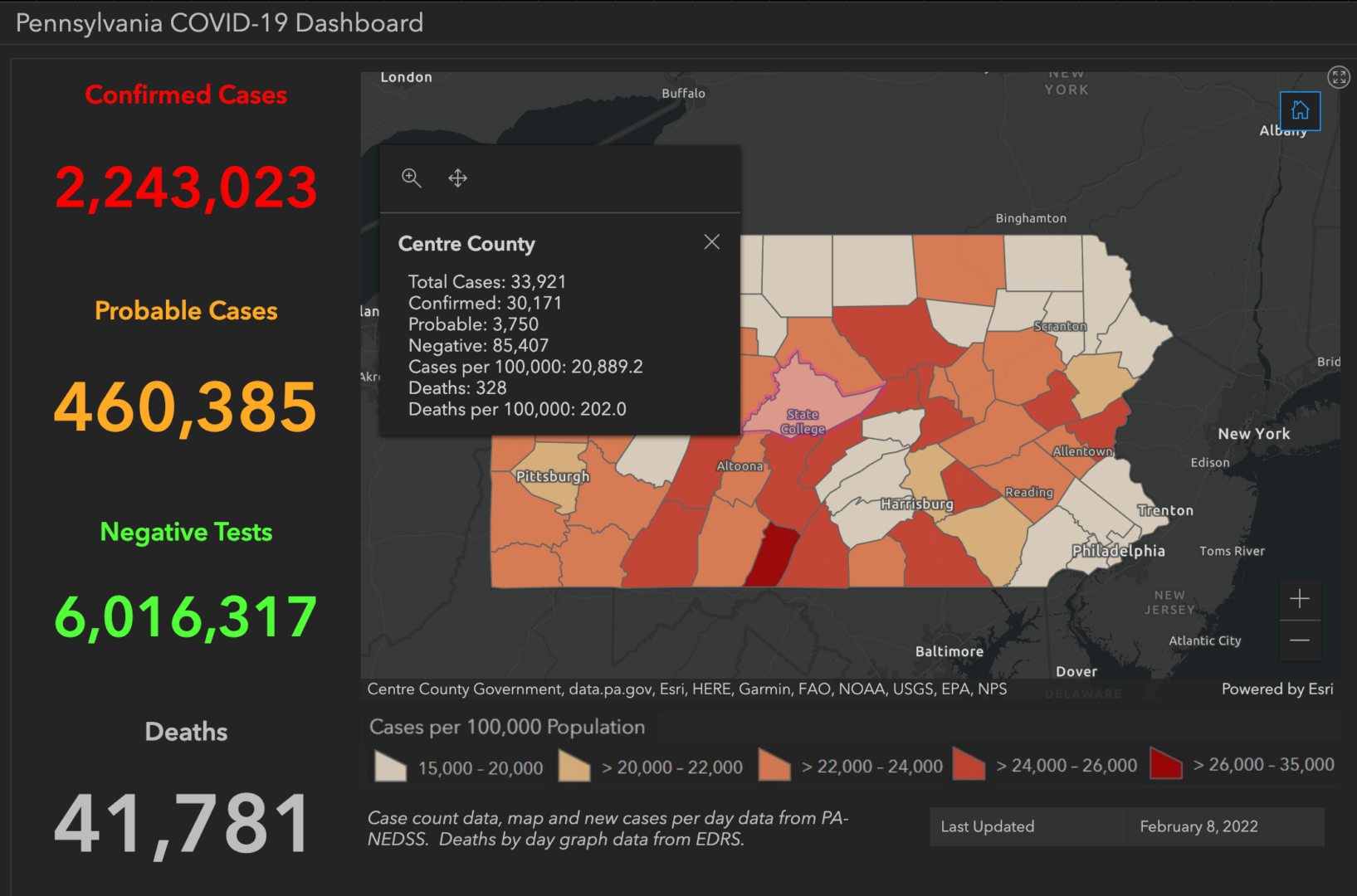Click Confirmed: 30,171 line in popup
The image size is (1357, 896).
point(485,303)
